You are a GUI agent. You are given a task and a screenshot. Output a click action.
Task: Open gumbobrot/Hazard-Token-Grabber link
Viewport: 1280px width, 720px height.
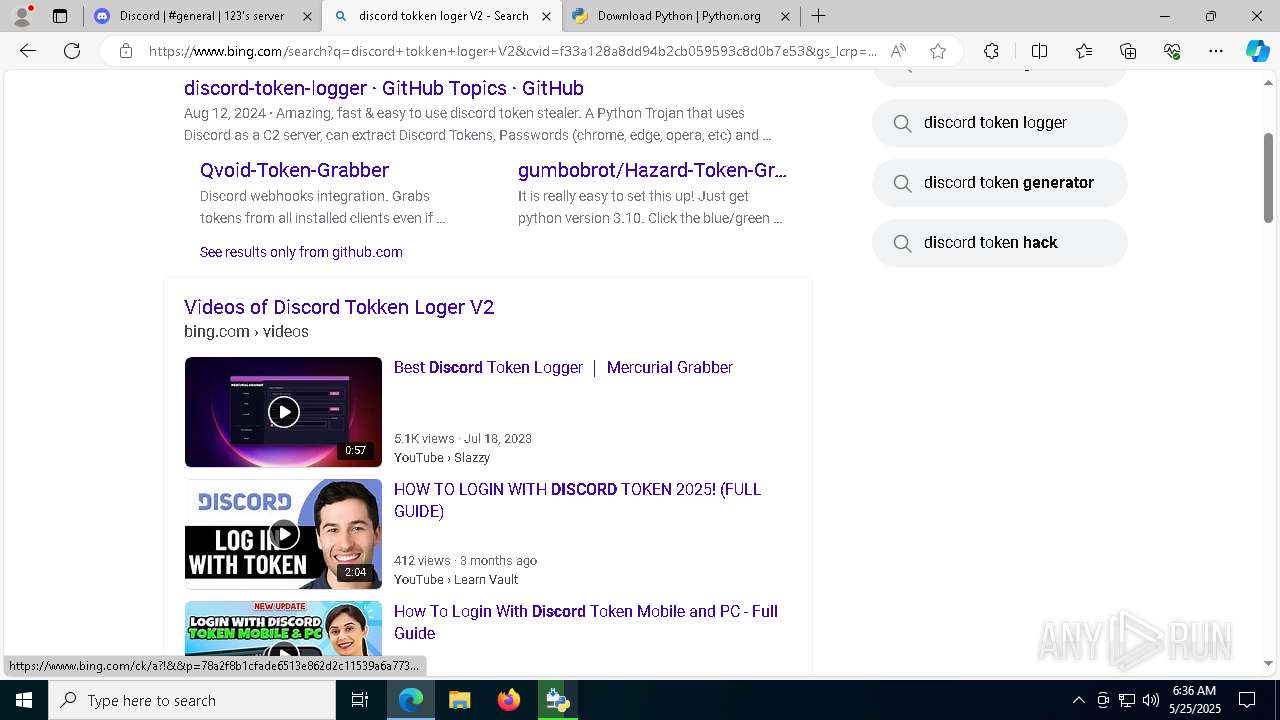click(652, 170)
